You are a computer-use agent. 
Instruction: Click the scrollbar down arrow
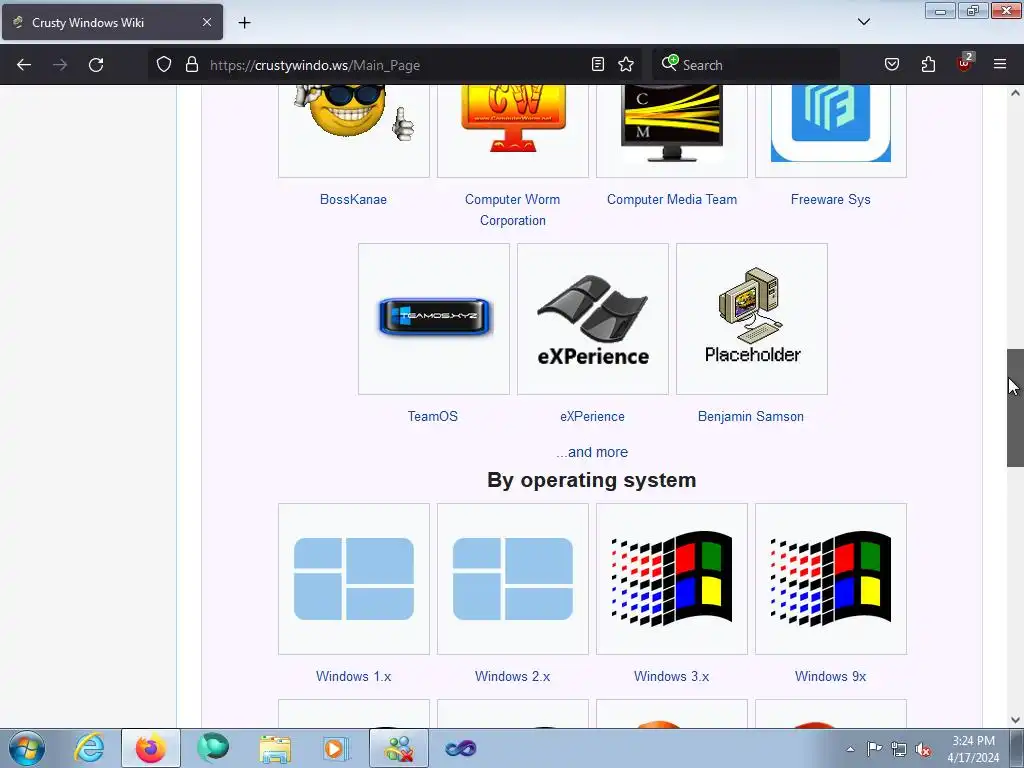tap(1015, 720)
